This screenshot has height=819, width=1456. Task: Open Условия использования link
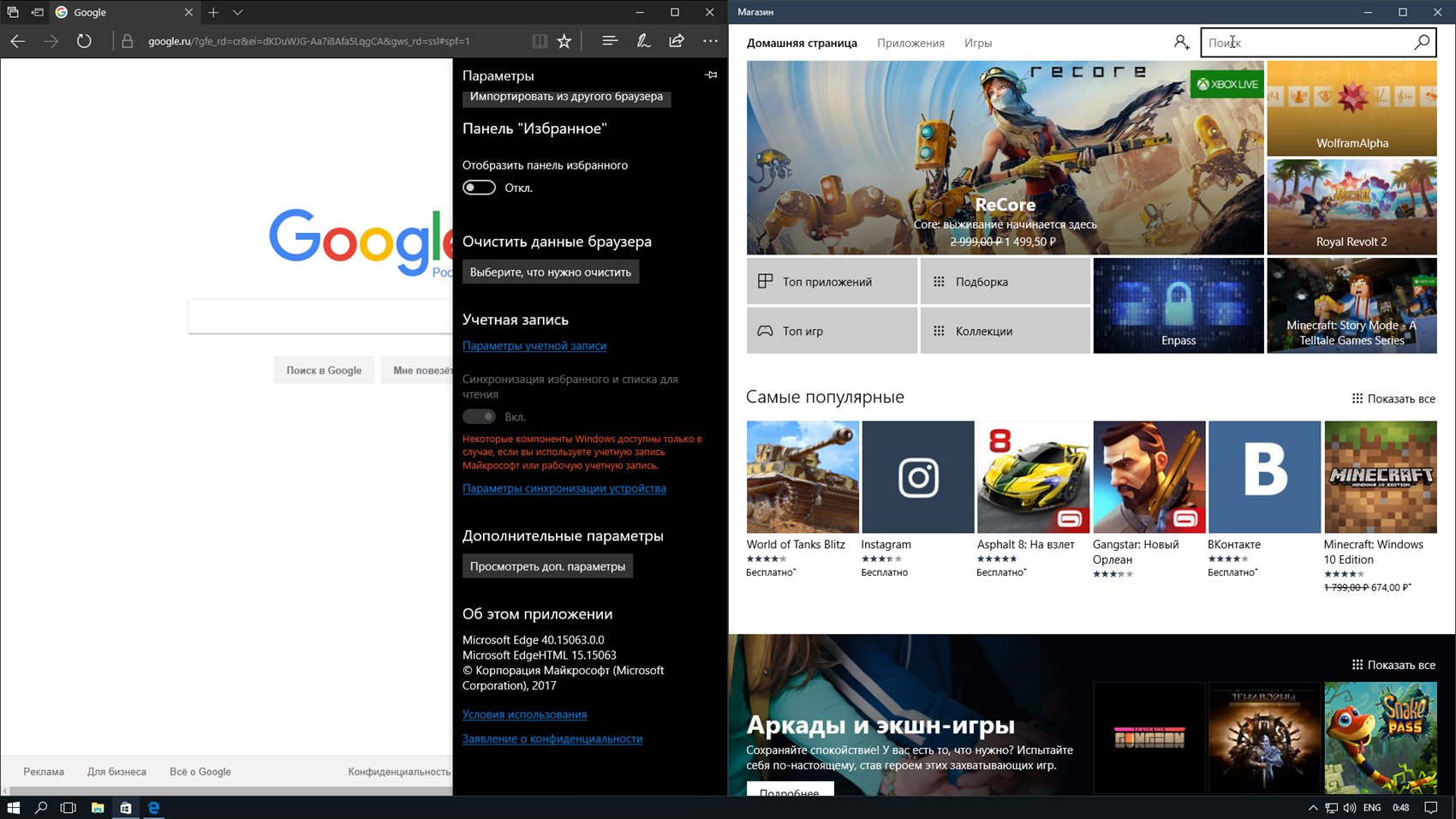pos(524,714)
